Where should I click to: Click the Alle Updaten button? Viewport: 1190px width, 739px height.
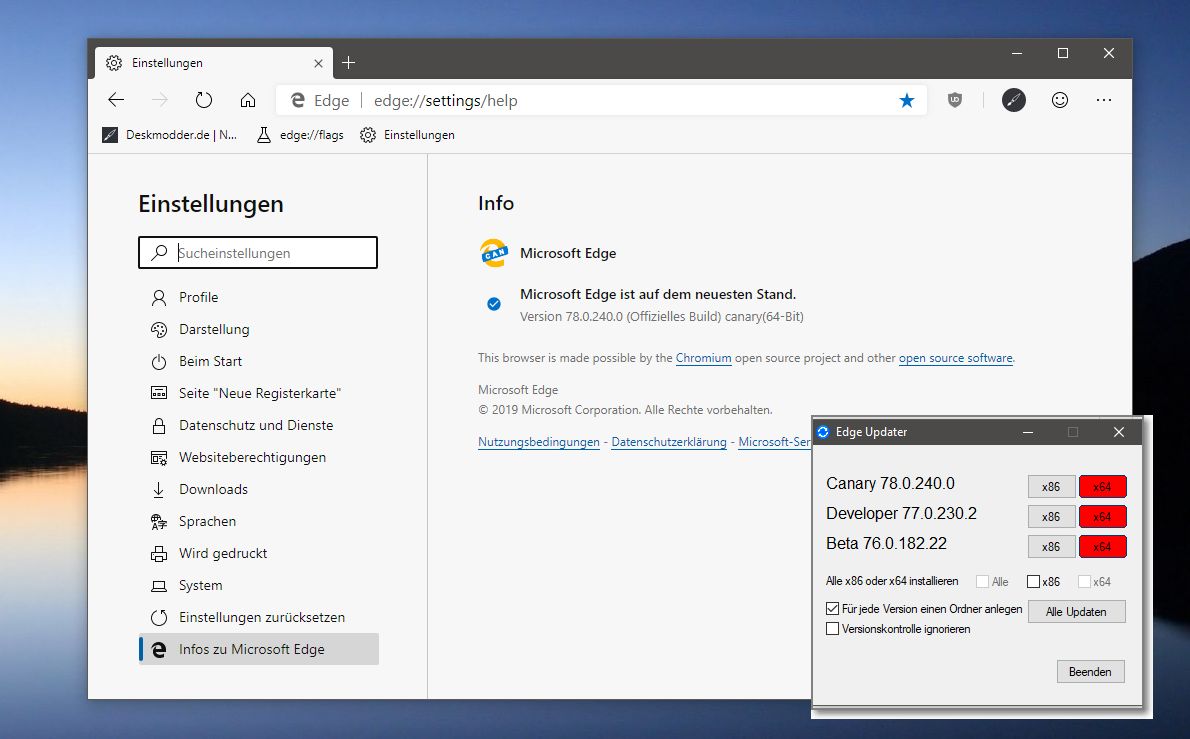point(1076,612)
